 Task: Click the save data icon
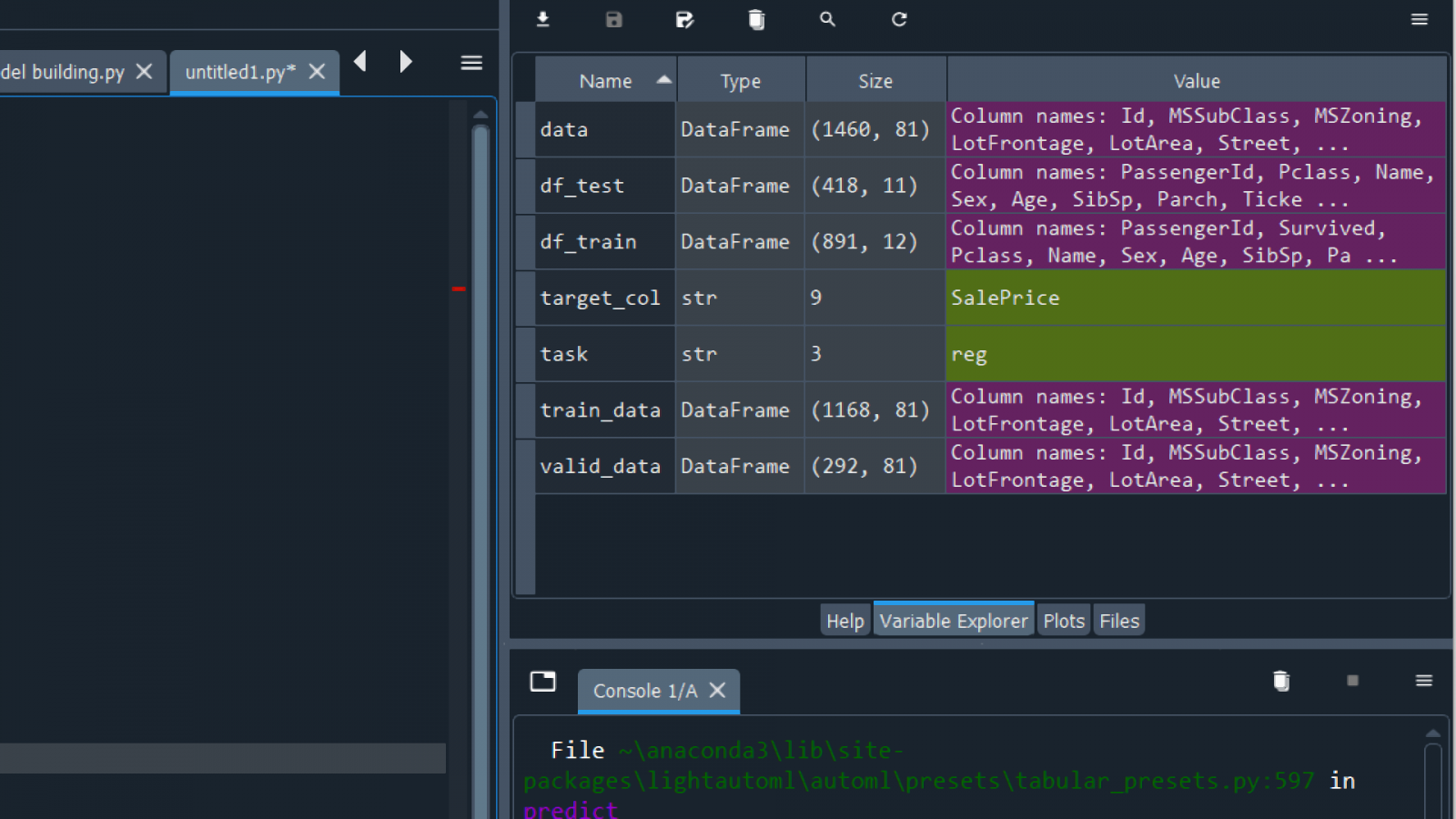(x=614, y=19)
